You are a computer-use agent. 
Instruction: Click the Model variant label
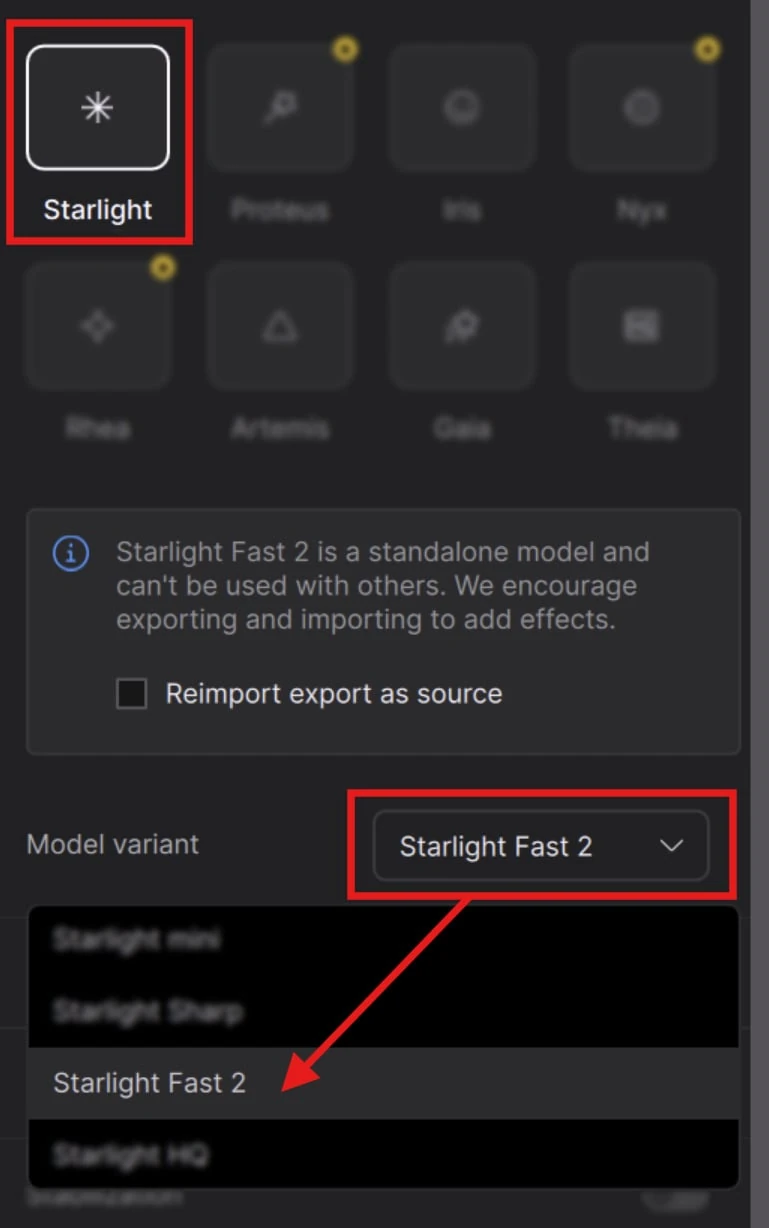pos(112,844)
